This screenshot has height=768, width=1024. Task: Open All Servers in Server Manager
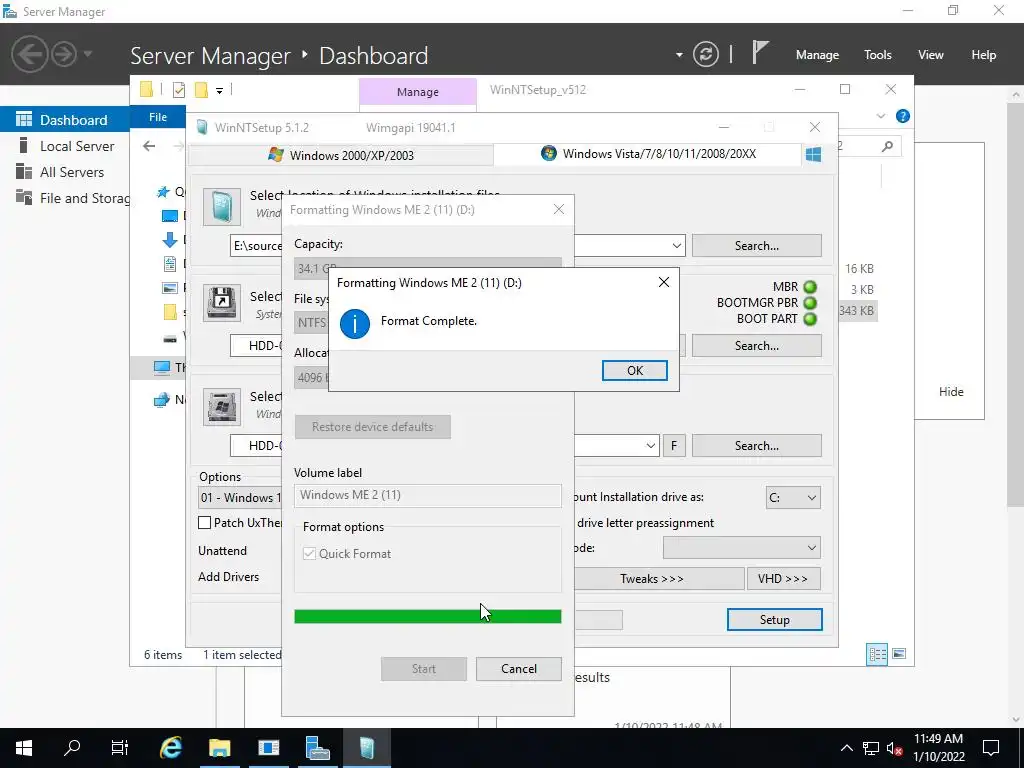click(x=65, y=172)
